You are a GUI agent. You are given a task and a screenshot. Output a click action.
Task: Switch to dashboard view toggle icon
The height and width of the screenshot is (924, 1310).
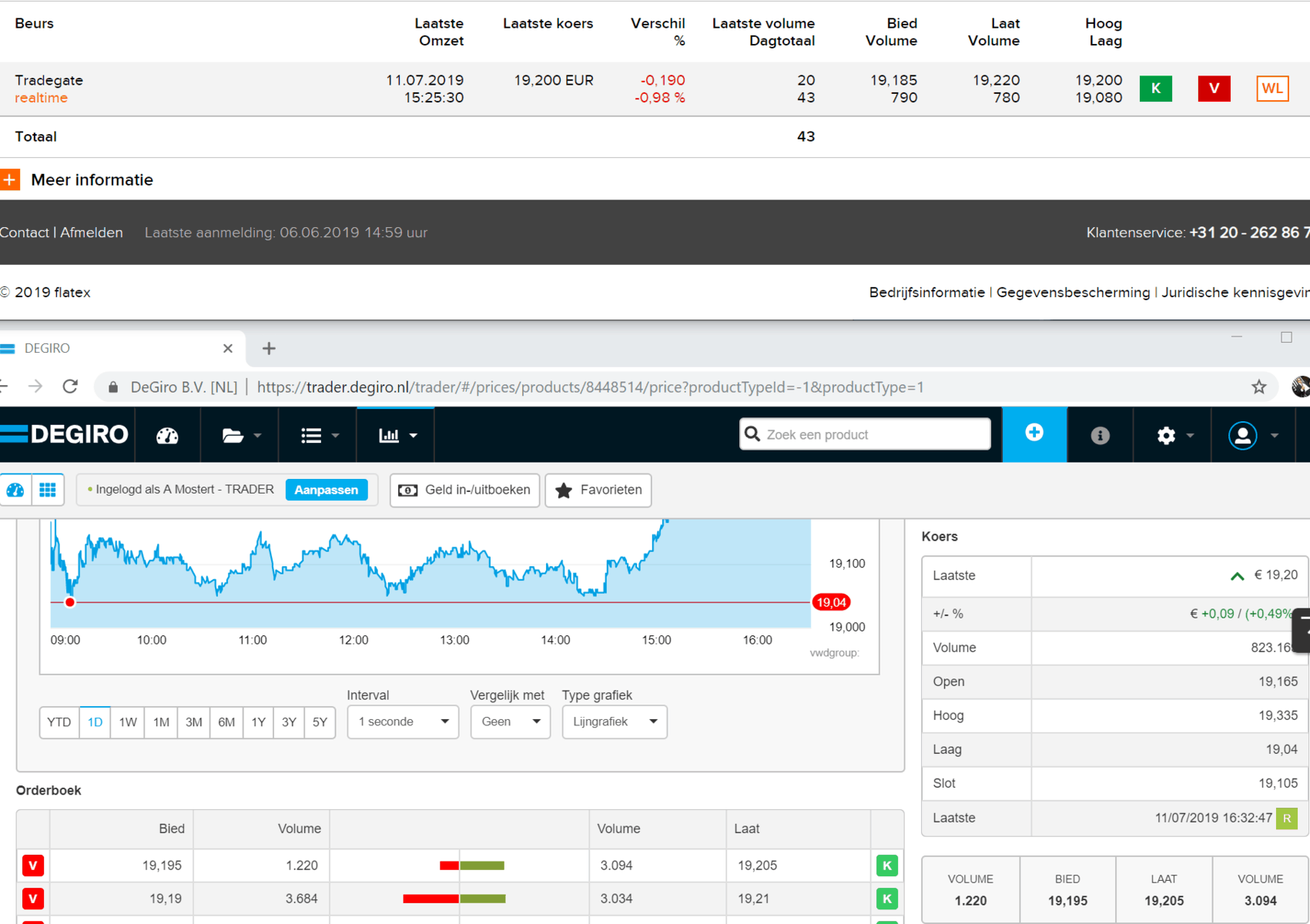click(15, 490)
